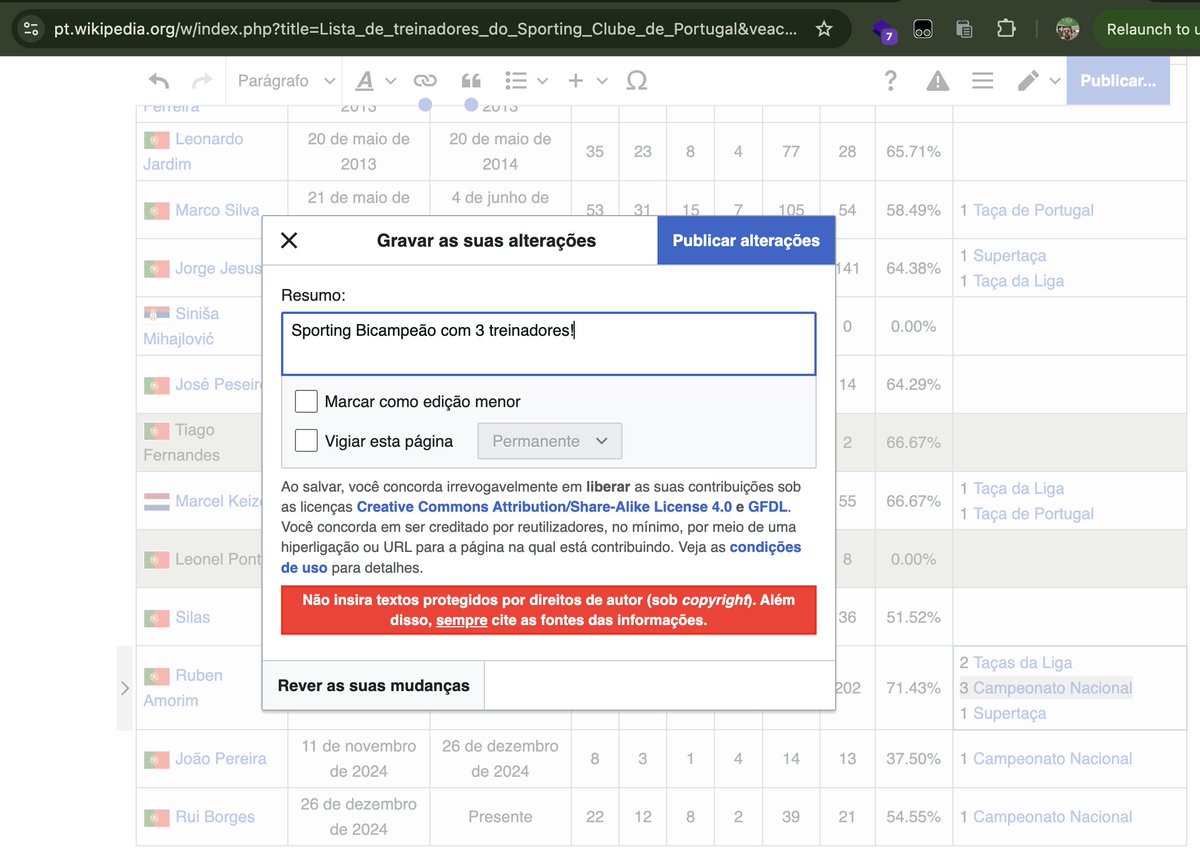Open the GFDL license link

coord(768,507)
